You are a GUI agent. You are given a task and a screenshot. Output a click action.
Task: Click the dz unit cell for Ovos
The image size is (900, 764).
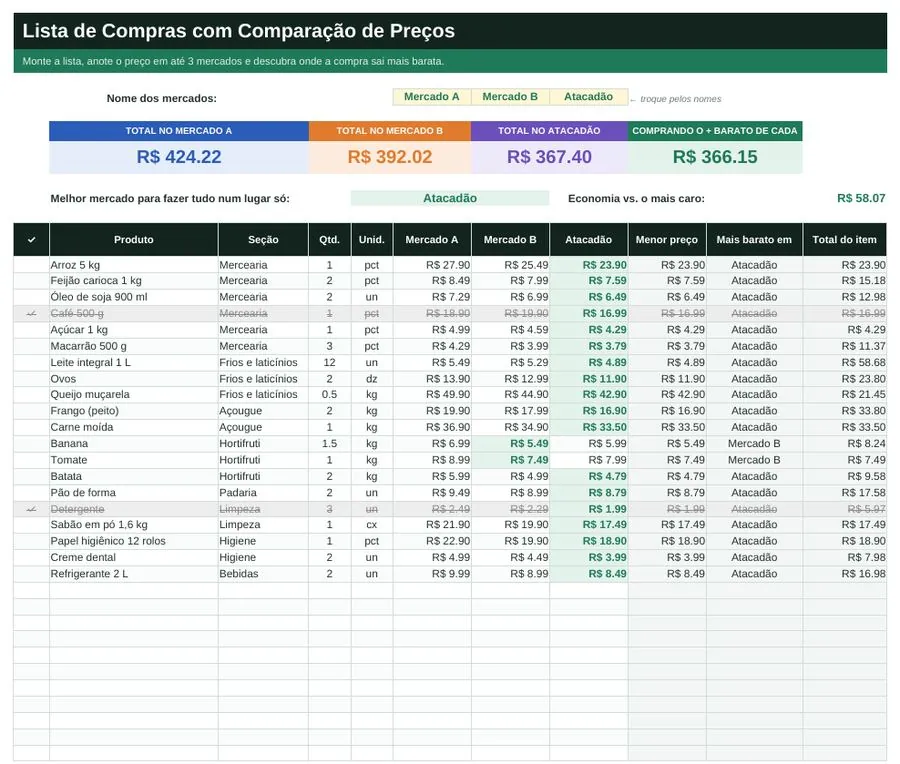[x=372, y=379]
